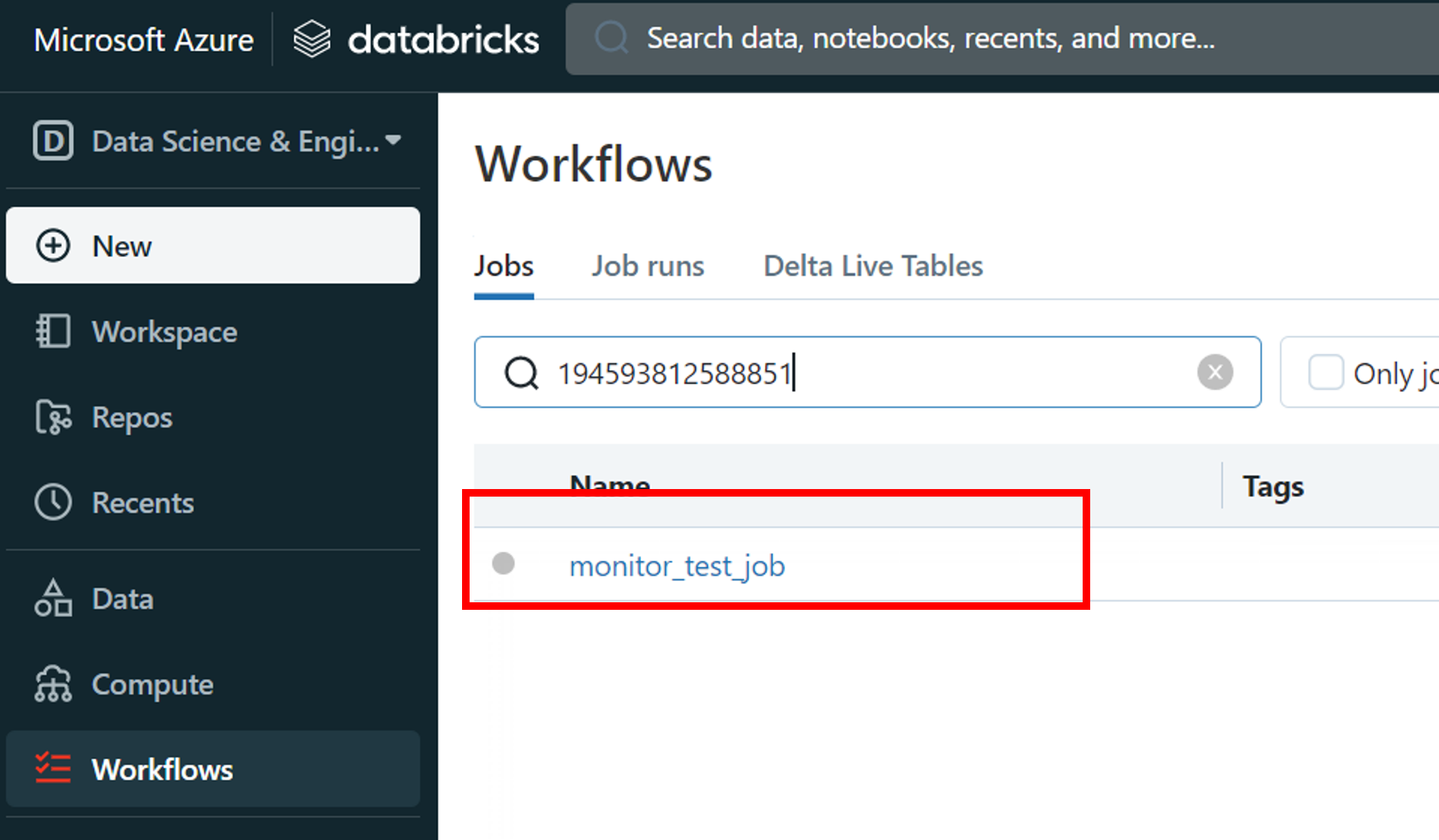This screenshot has height=840, width=1439.
Task: Open Recents using the clock icon
Action: 53,503
